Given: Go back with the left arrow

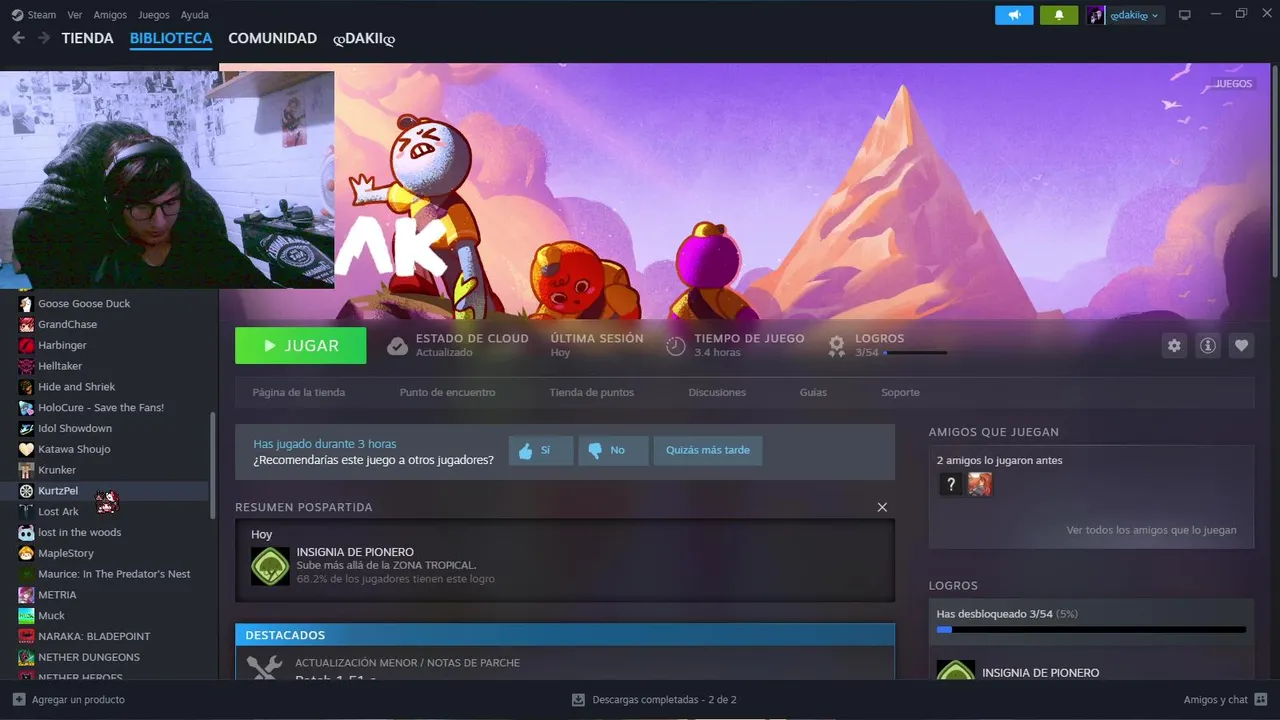Looking at the screenshot, I should [18, 38].
